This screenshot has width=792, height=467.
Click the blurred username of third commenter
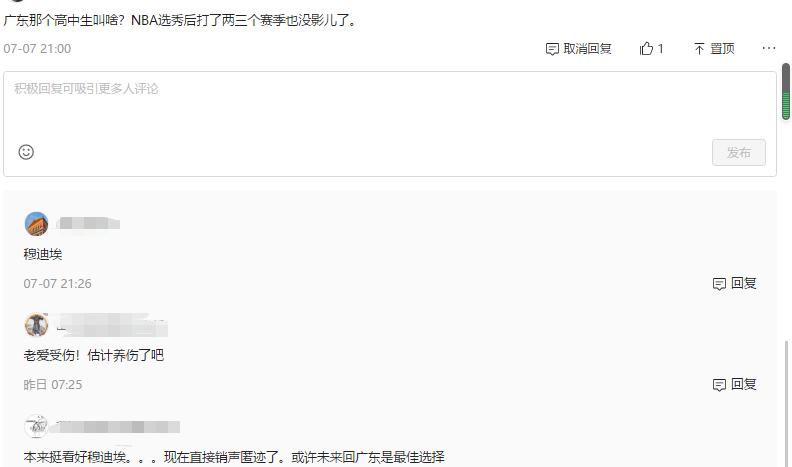click(118, 427)
